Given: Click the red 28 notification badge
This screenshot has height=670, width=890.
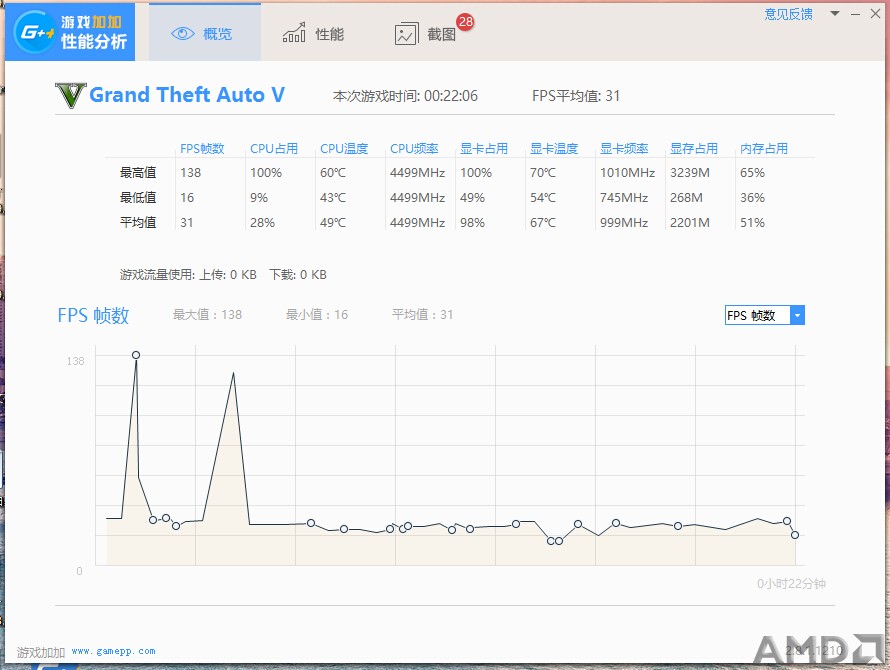Looking at the screenshot, I should point(465,22).
